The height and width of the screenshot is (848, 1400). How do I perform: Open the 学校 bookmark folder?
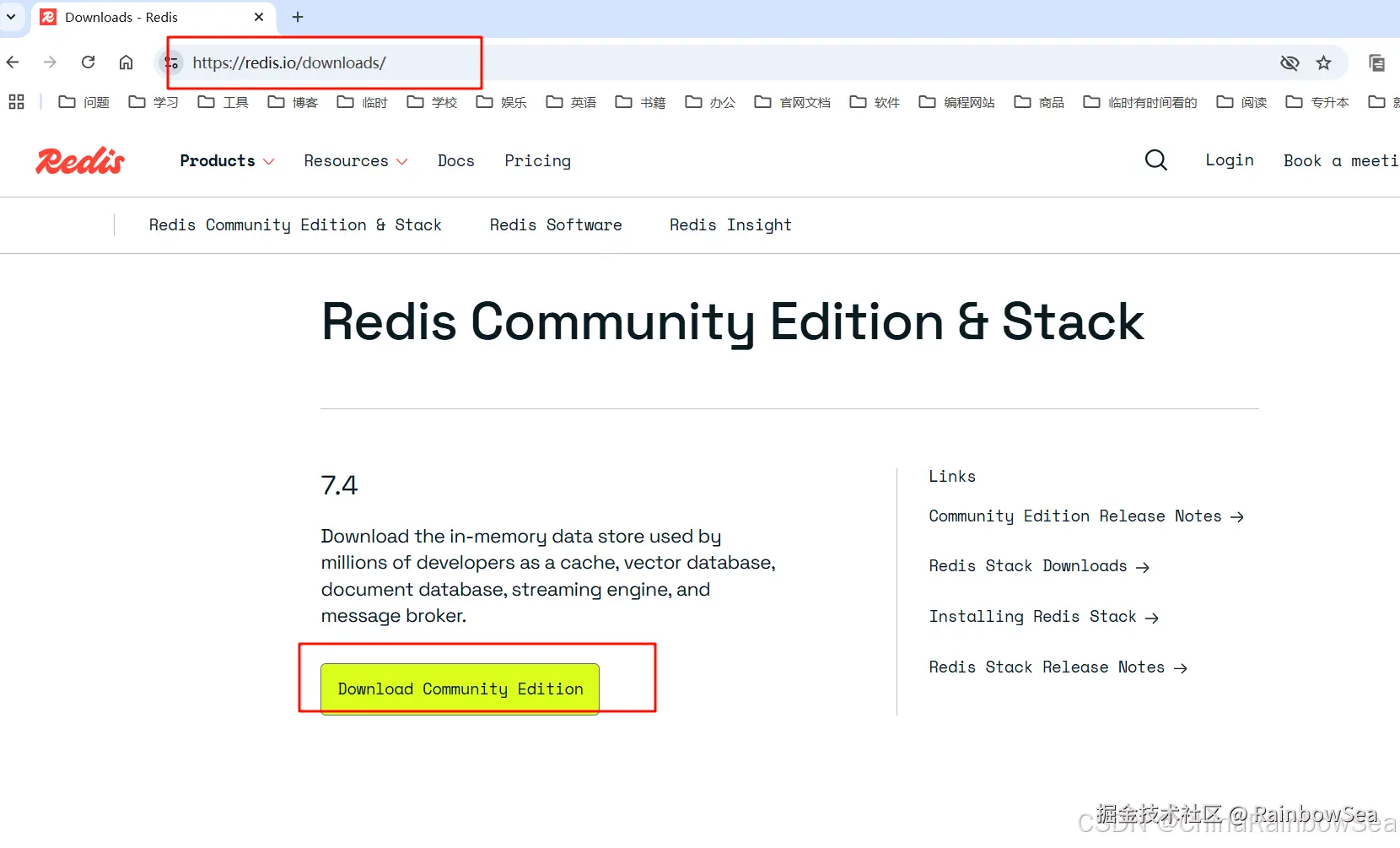click(x=432, y=102)
